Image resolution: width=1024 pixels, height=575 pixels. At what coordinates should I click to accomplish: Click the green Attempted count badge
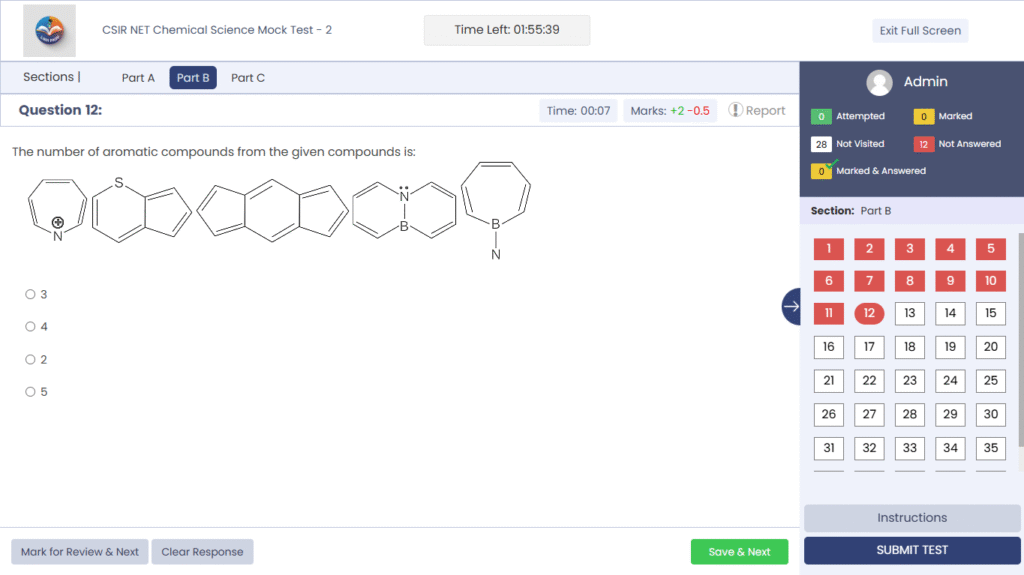[822, 117]
